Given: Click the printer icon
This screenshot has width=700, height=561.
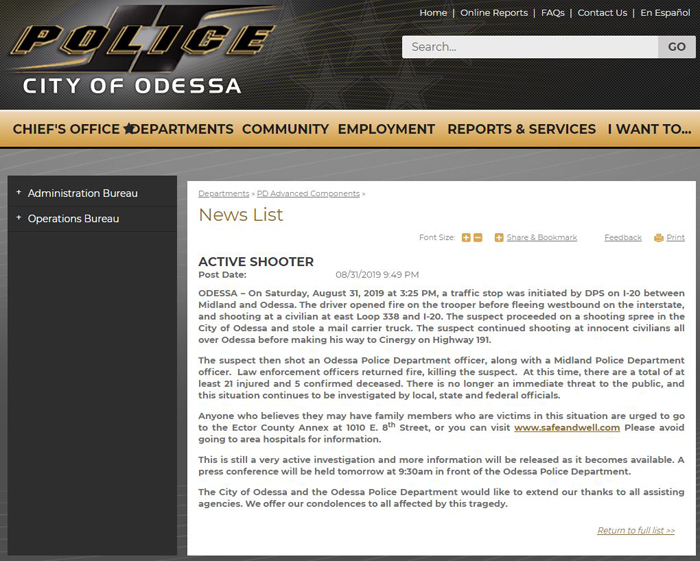Looking at the screenshot, I should [x=658, y=238].
